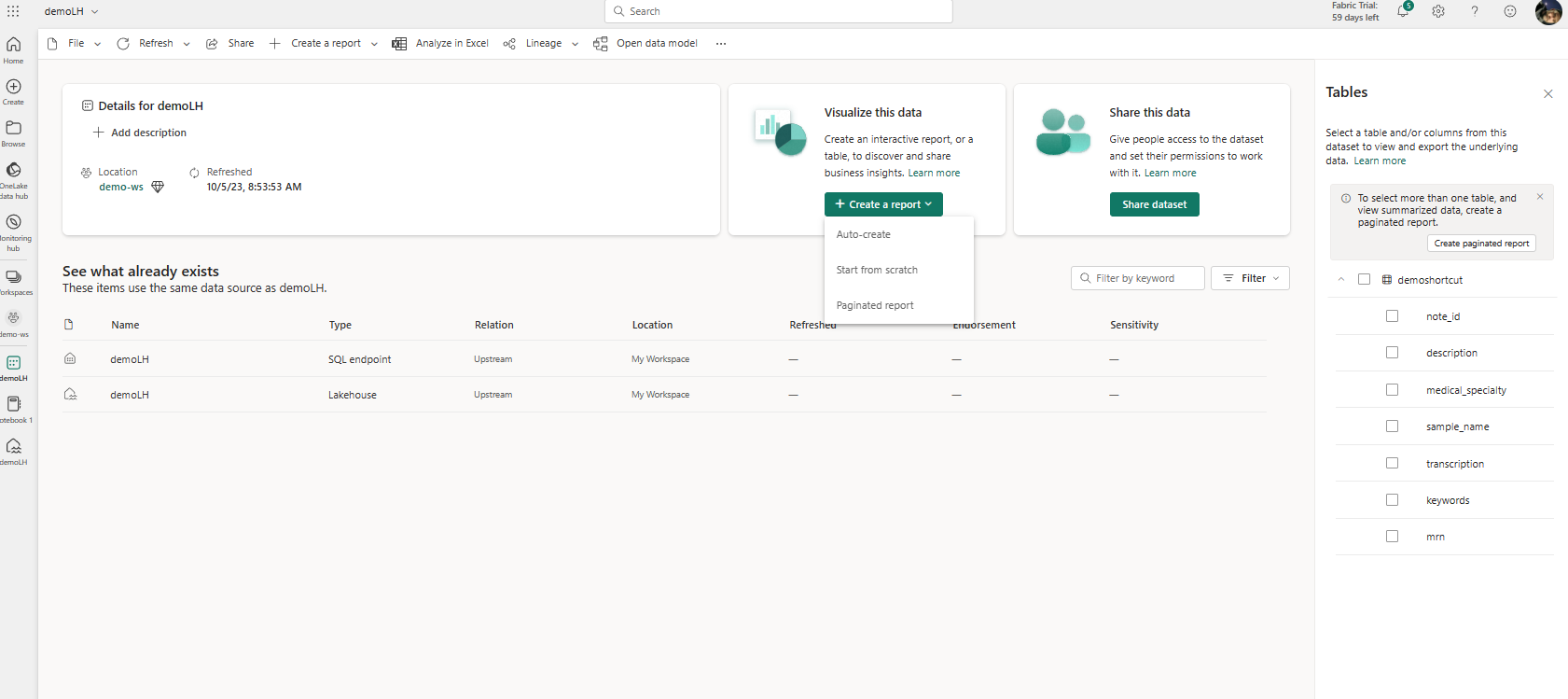This screenshot has width=1568, height=699.
Task: Open Workspaces in left sidebar
Action: pos(13,283)
